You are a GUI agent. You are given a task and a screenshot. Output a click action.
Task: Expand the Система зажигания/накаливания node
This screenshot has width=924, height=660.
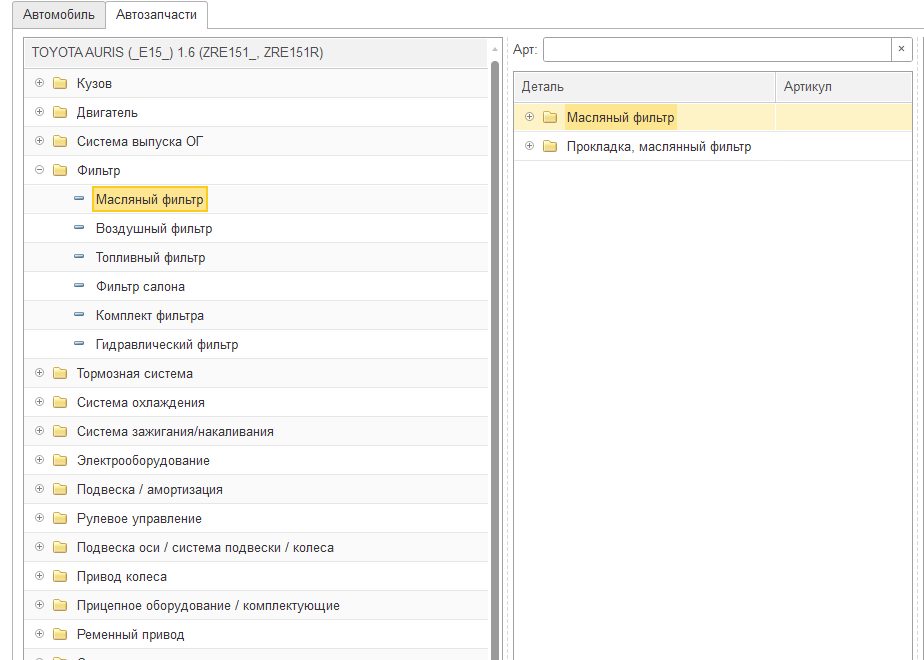(39, 431)
